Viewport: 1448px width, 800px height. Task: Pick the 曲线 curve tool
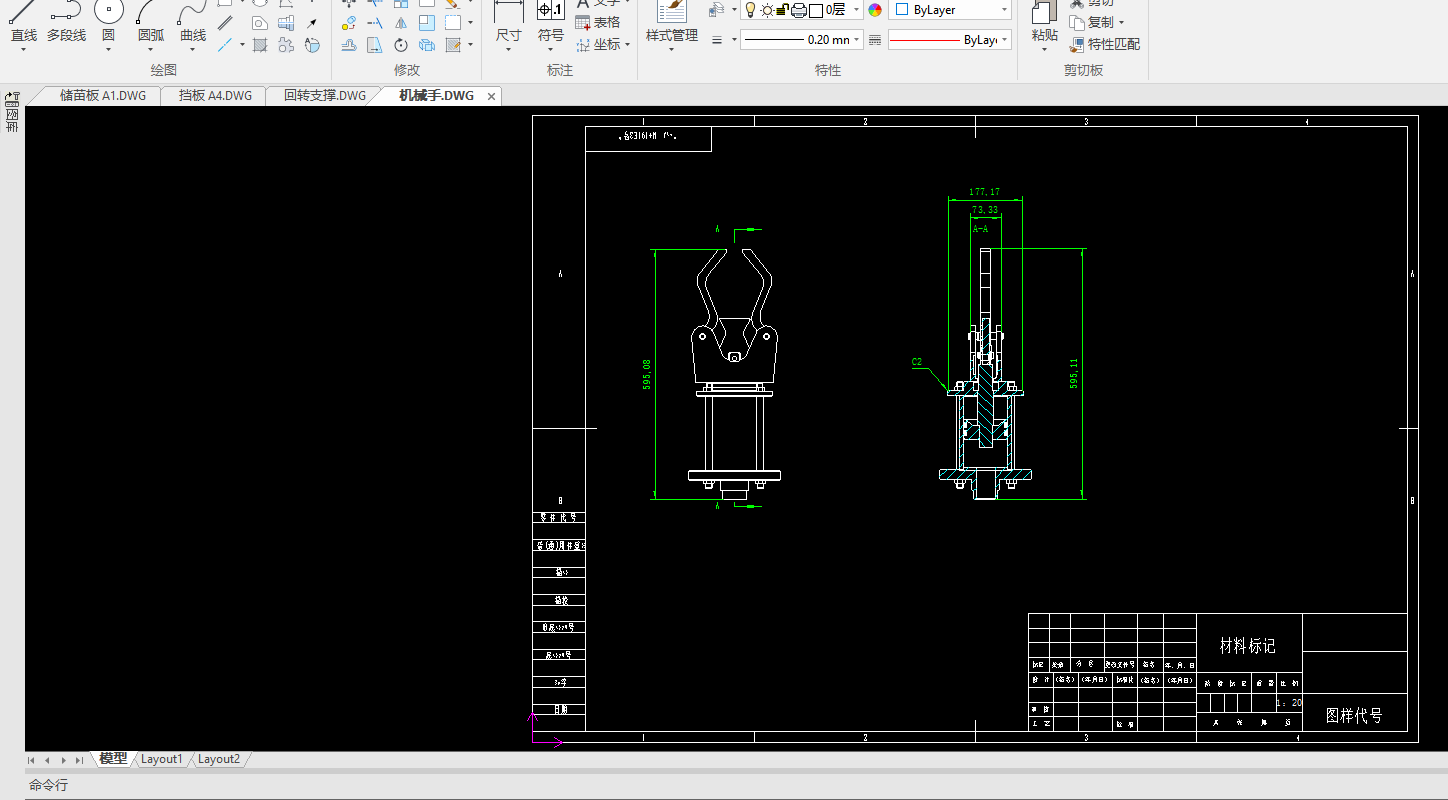click(x=193, y=22)
